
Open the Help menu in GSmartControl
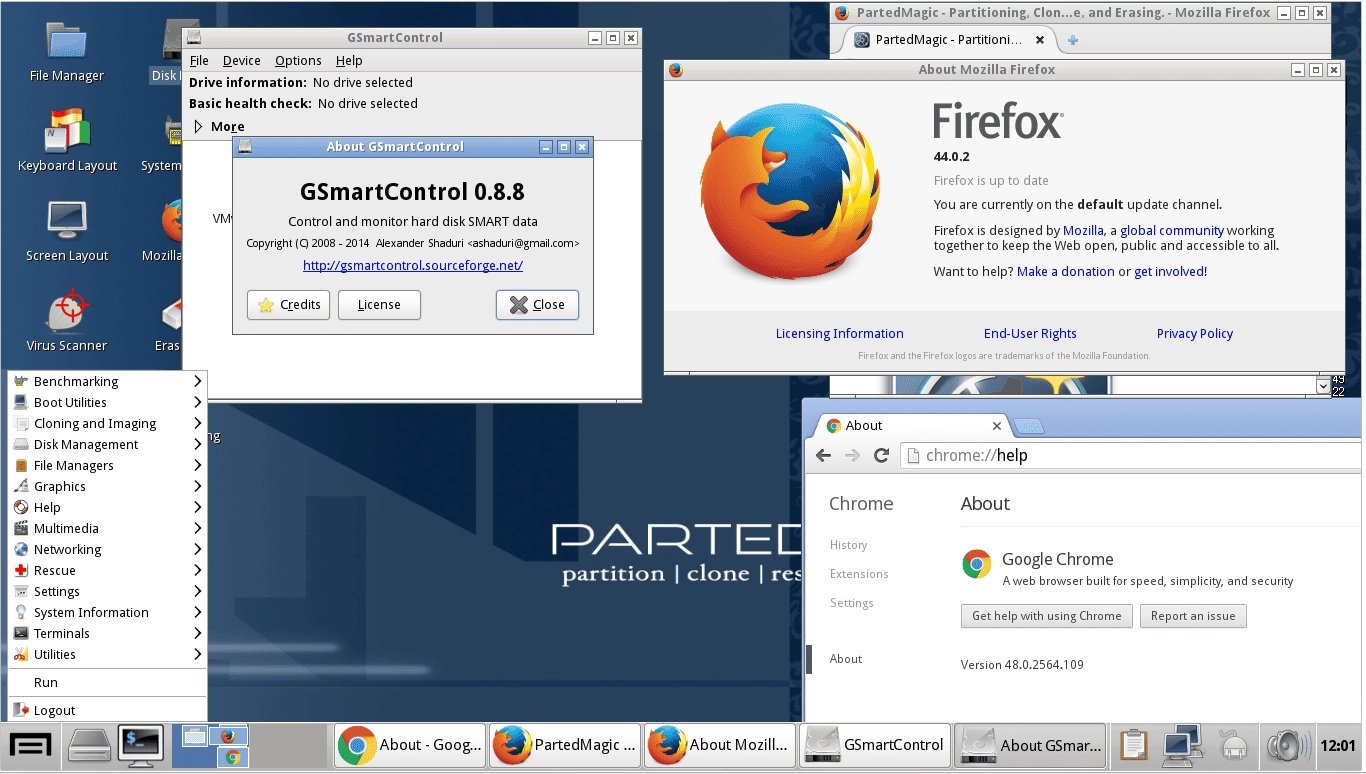349,61
